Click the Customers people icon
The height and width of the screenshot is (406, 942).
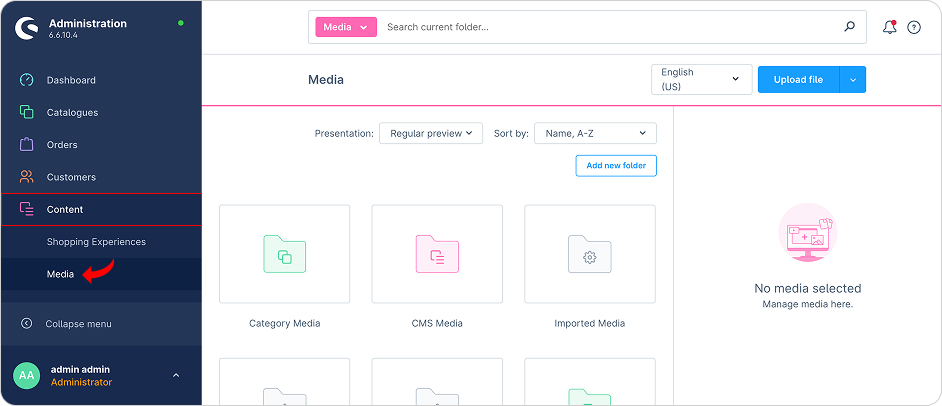(x=27, y=177)
